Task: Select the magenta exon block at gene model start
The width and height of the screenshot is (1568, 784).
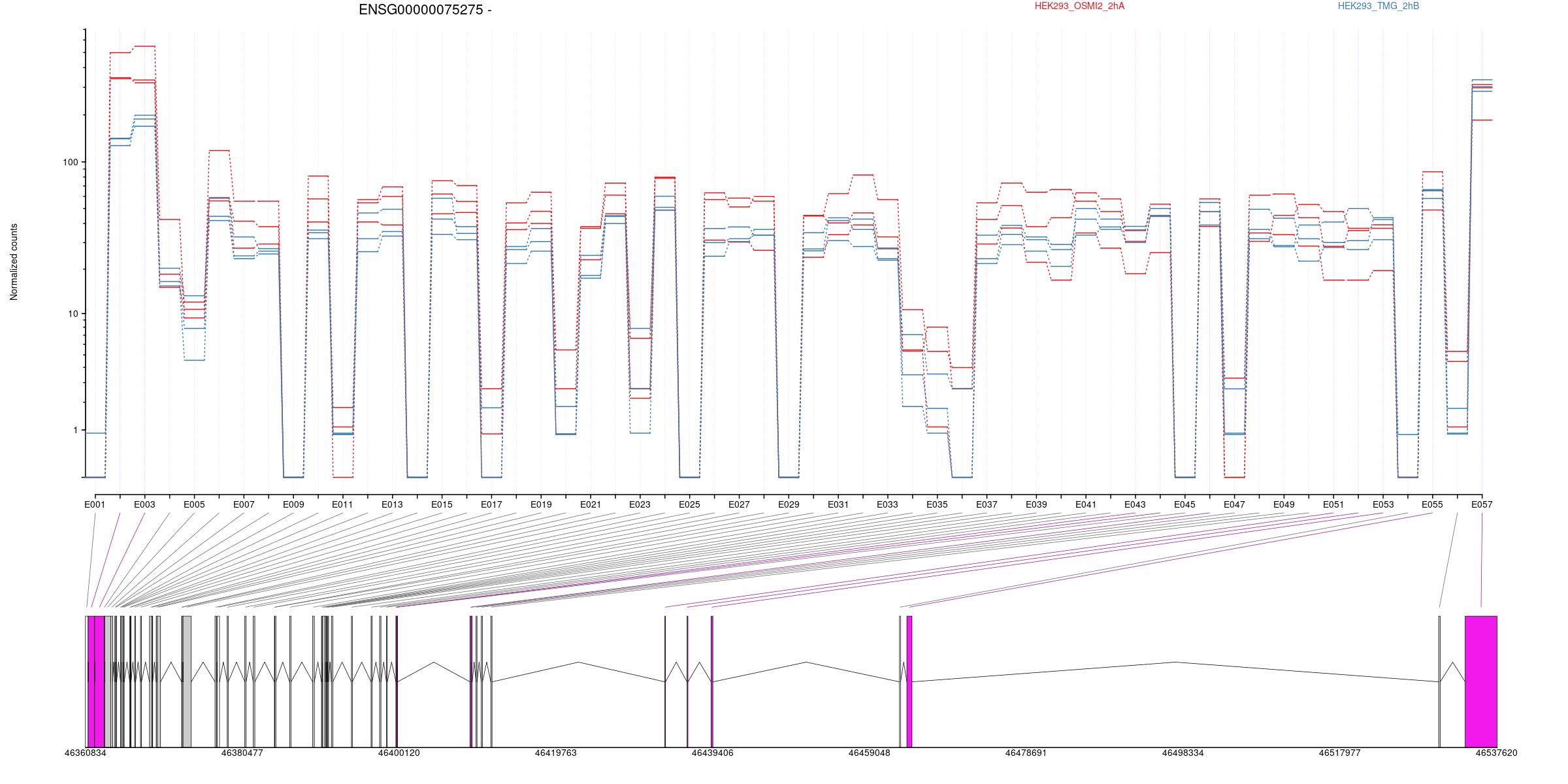Action: pyautogui.click(x=96, y=681)
